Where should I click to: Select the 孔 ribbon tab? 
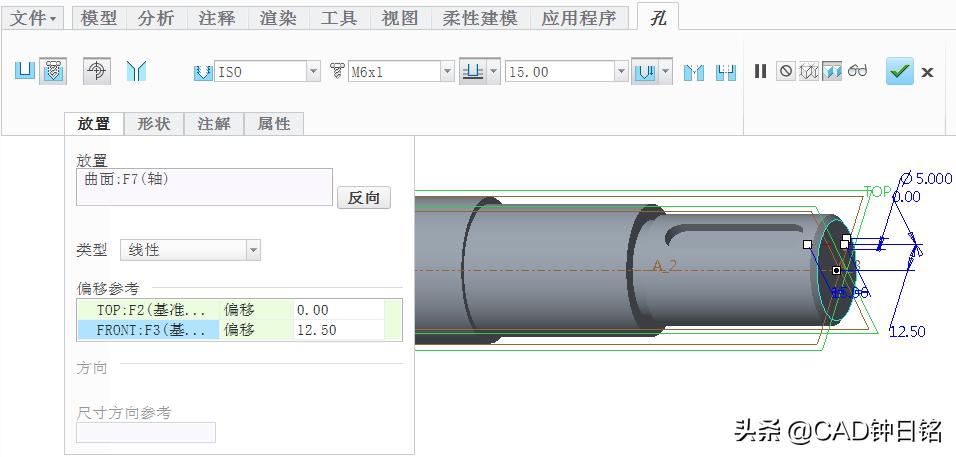[x=658, y=18]
